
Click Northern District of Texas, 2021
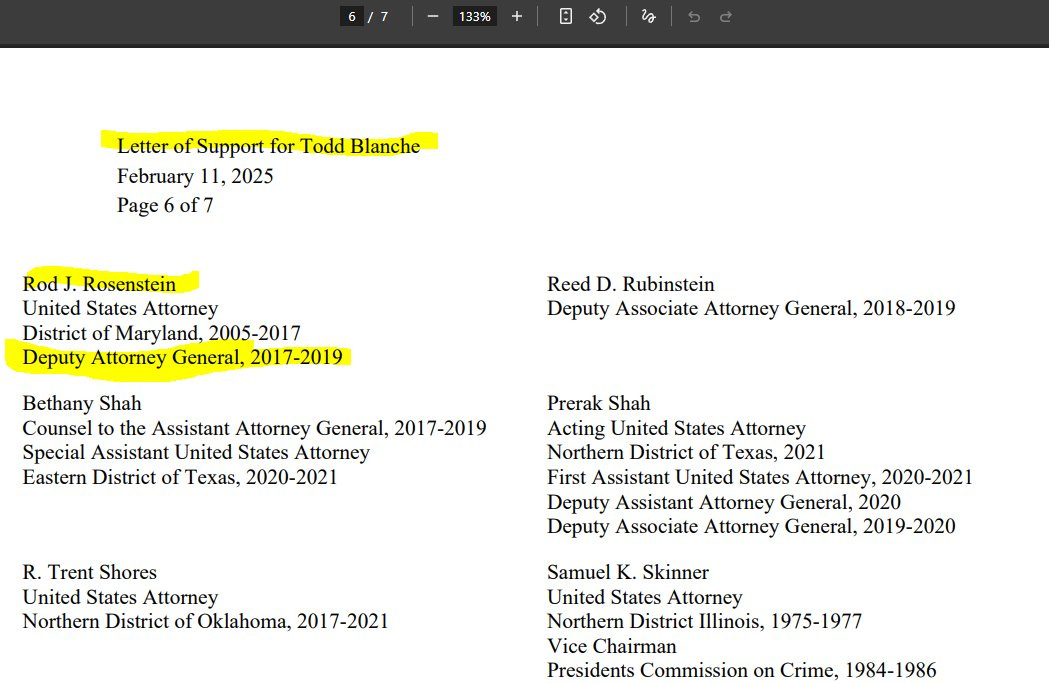[x=686, y=452]
